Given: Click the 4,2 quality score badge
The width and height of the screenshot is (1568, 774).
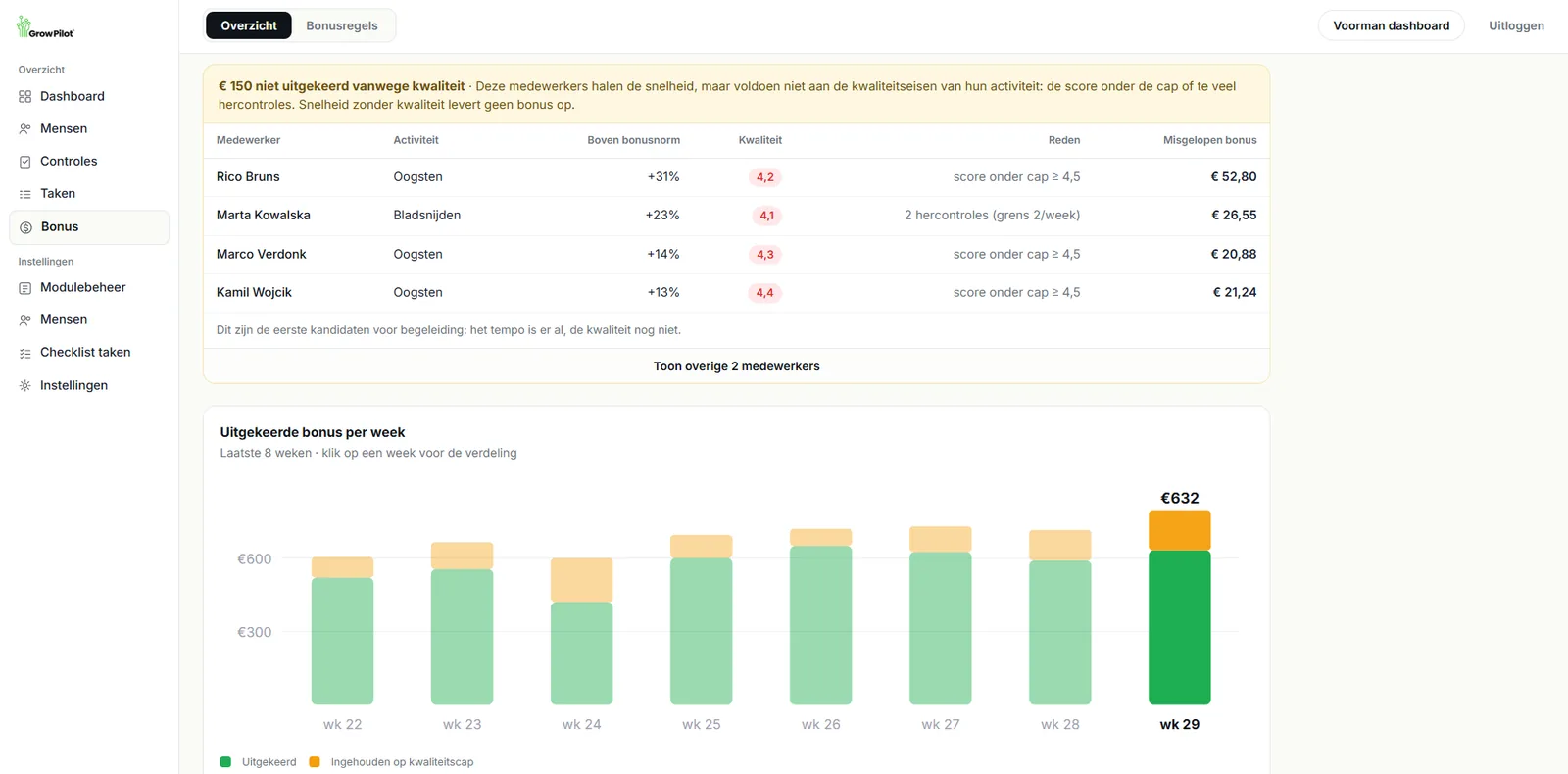Looking at the screenshot, I should point(765,177).
